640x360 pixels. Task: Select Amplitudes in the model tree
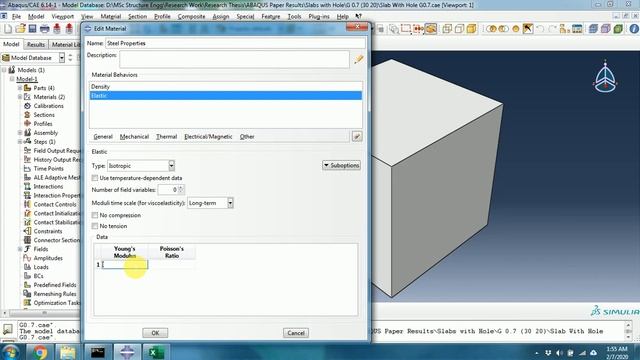tap(48, 258)
